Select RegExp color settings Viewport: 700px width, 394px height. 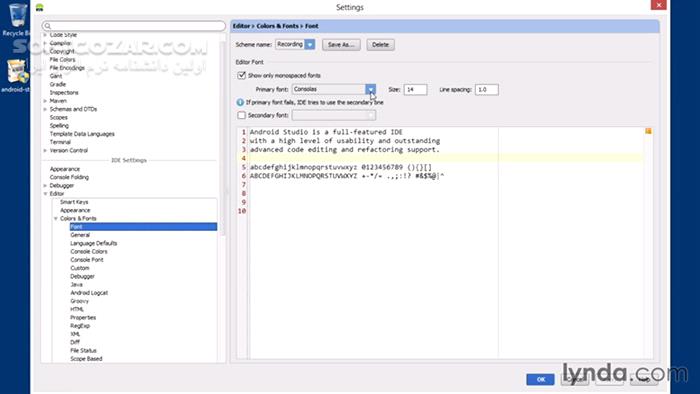coord(80,326)
